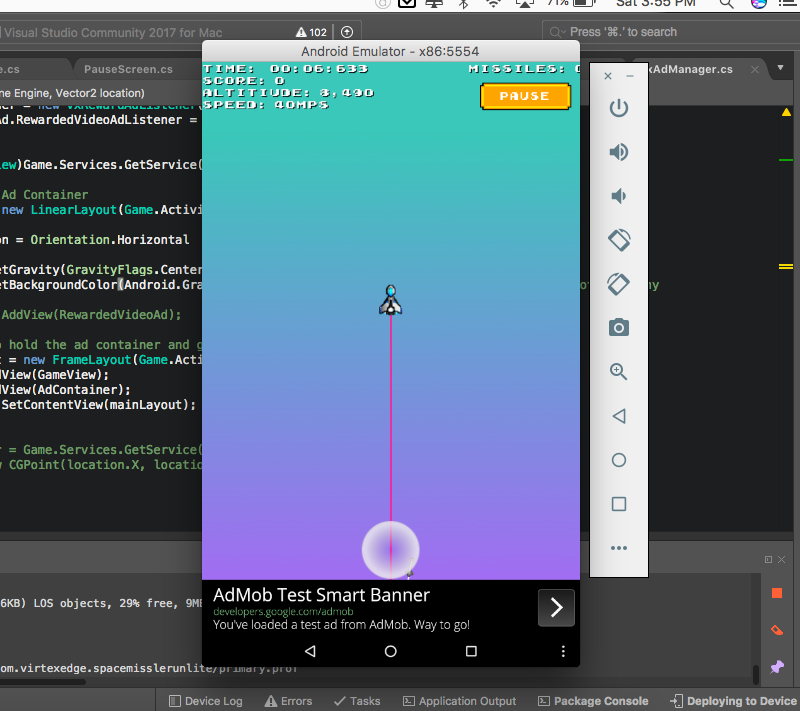Rotate emulator device left
800x711 pixels.
coord(619,240)
